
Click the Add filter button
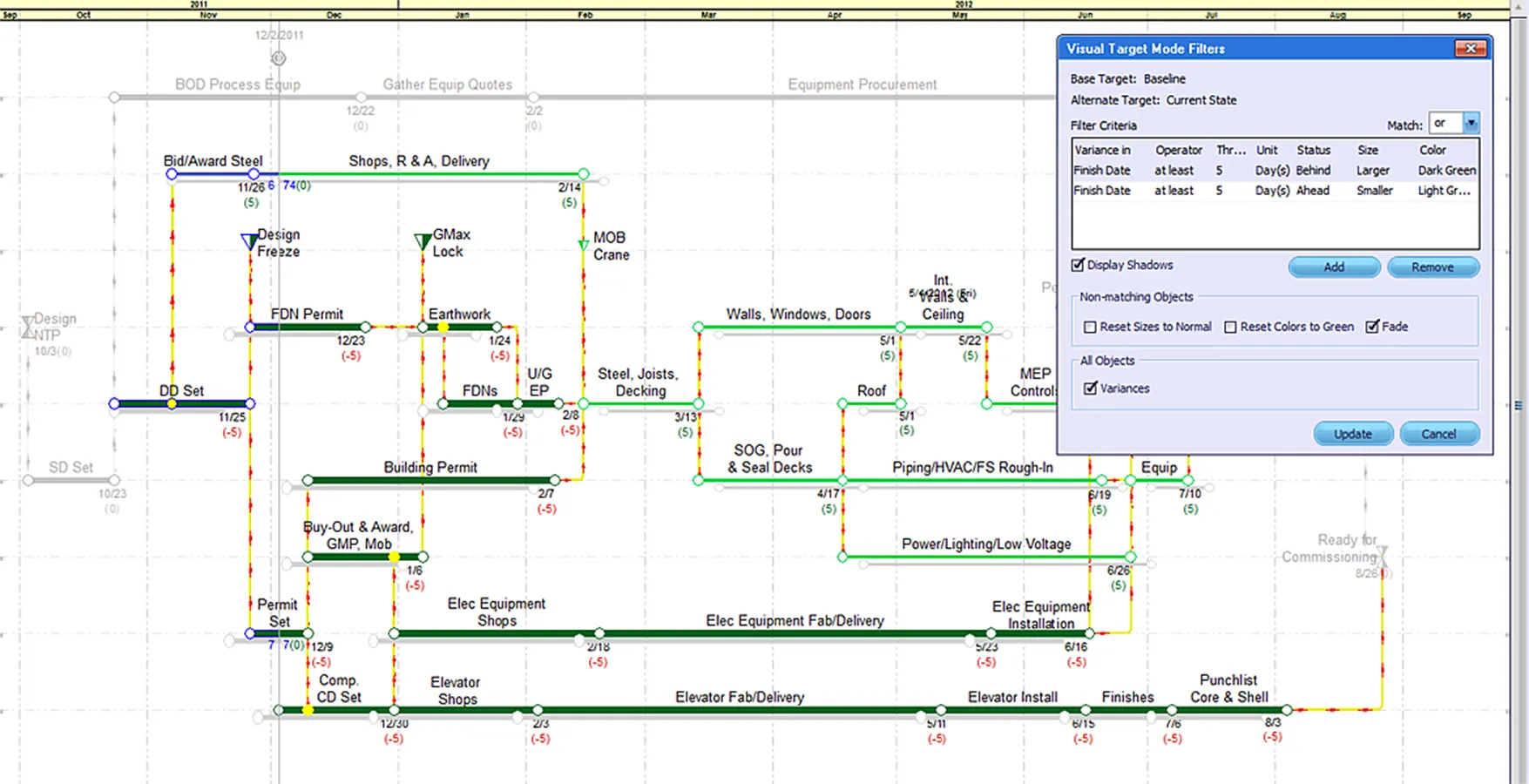point(1334,267)
